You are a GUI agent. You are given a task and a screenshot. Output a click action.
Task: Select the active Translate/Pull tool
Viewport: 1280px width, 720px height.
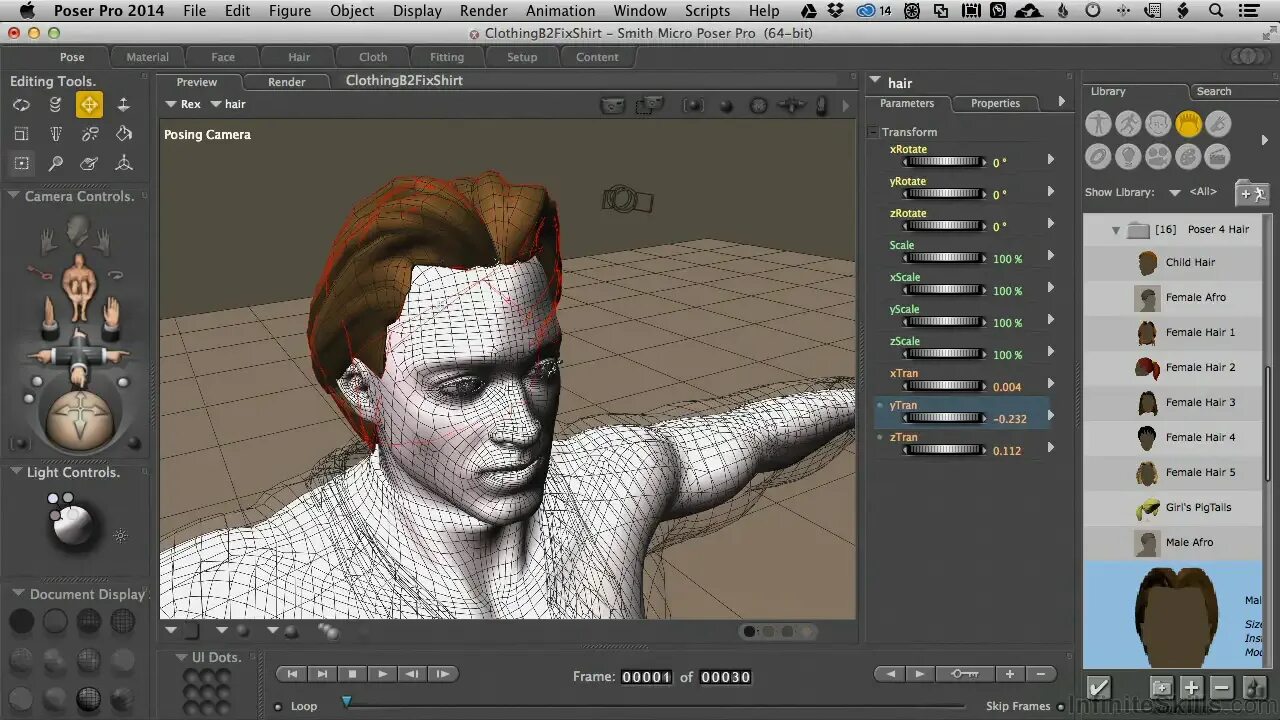(x=89, y=105)
